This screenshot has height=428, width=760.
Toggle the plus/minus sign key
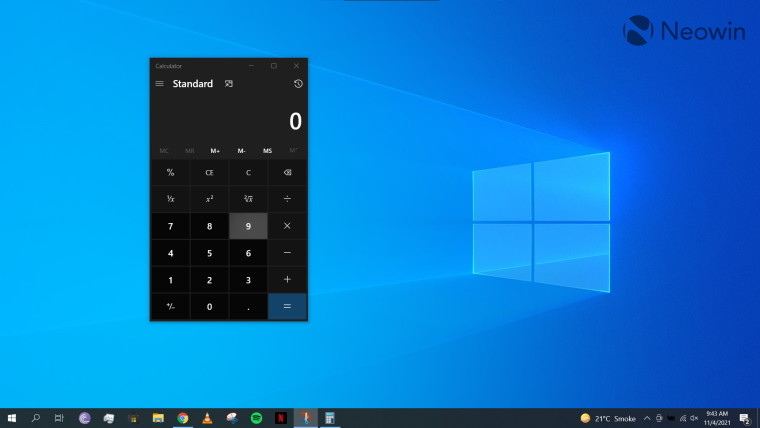point(171,306)
